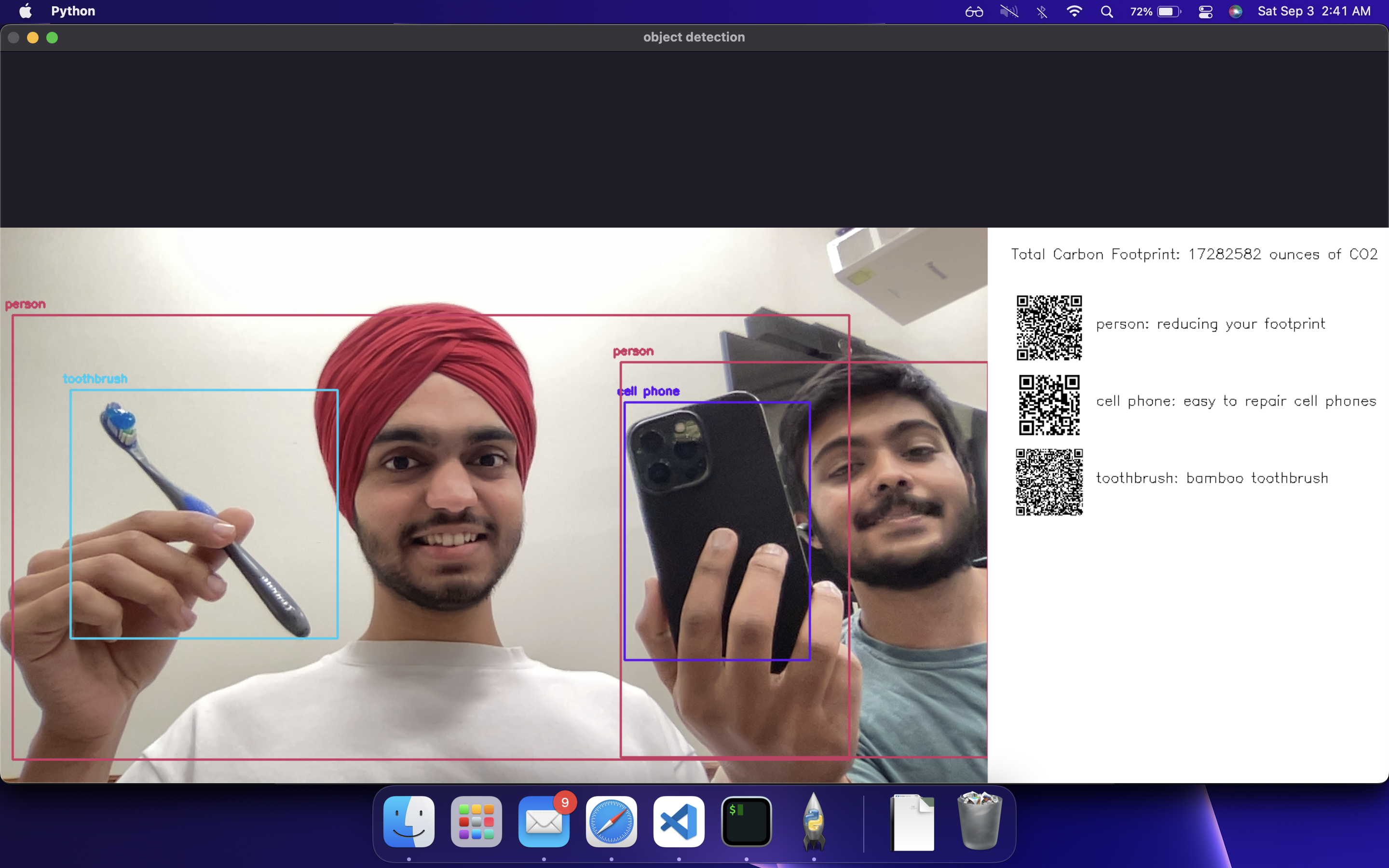Image resolution: width=1389 pixels, height=868 pixels.
Task: Open the Terminal app in dock
Action: coord(746,822)
